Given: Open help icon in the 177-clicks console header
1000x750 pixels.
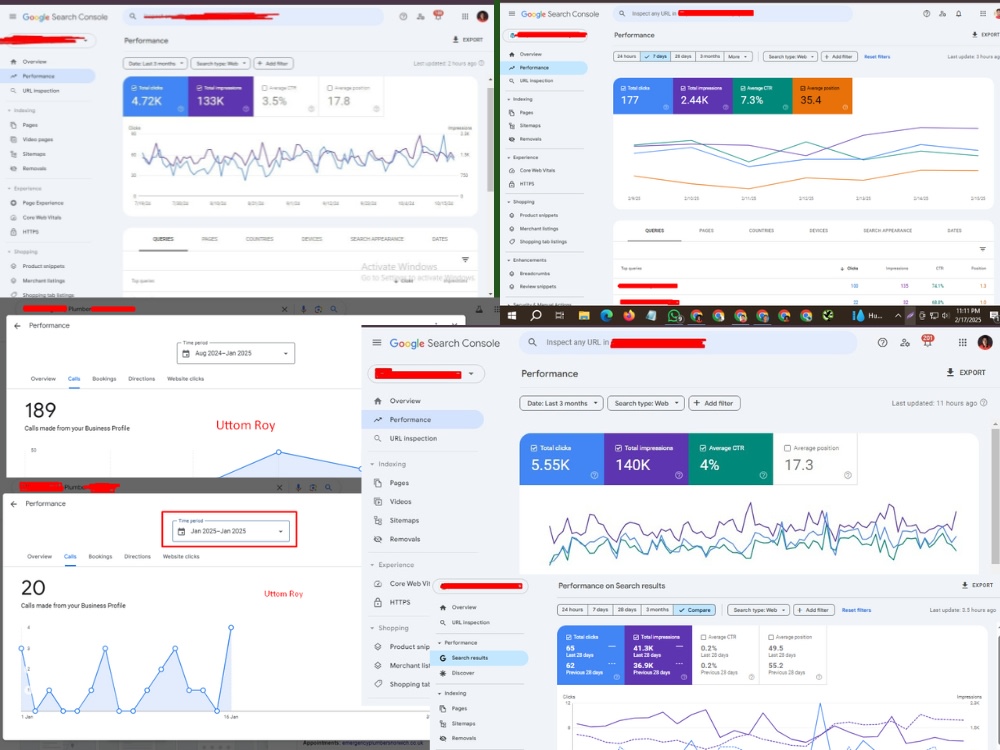Looking at the screenshot, I should click(x=927, y=13).
